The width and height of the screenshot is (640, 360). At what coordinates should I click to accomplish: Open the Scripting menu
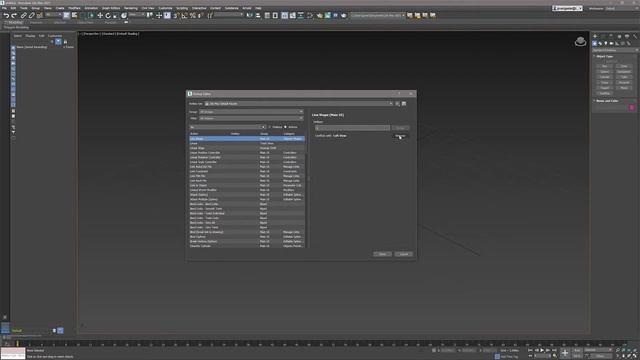click(x=182, y=8)
